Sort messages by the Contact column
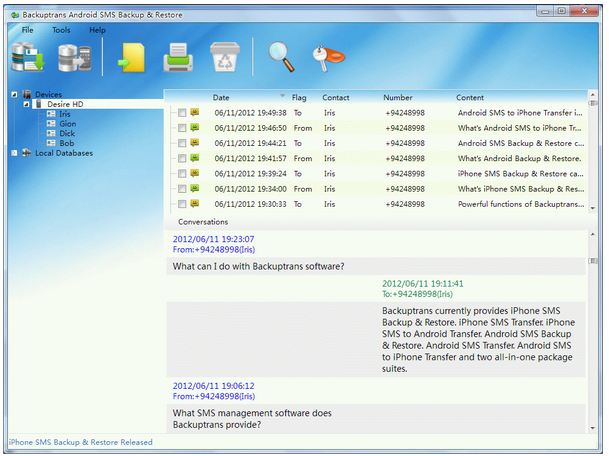The image size is (609, 456). tap(336, 97)
